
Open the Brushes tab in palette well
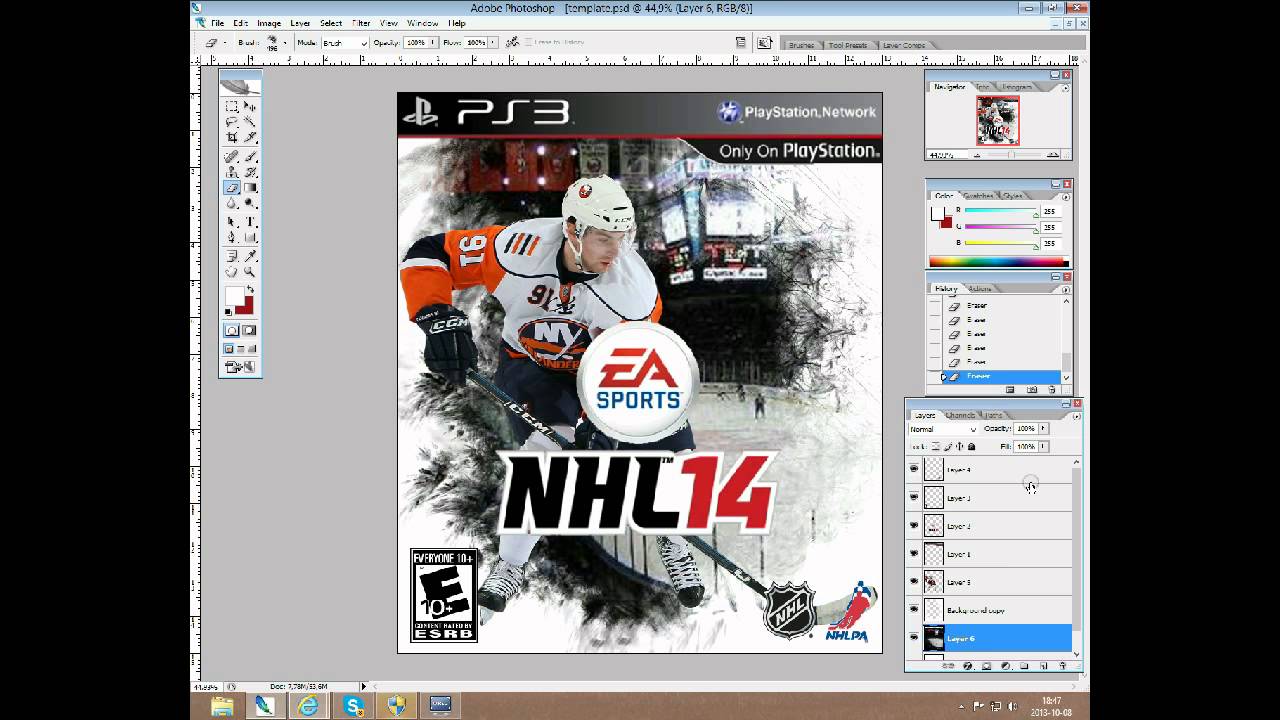tap(801, 45)
